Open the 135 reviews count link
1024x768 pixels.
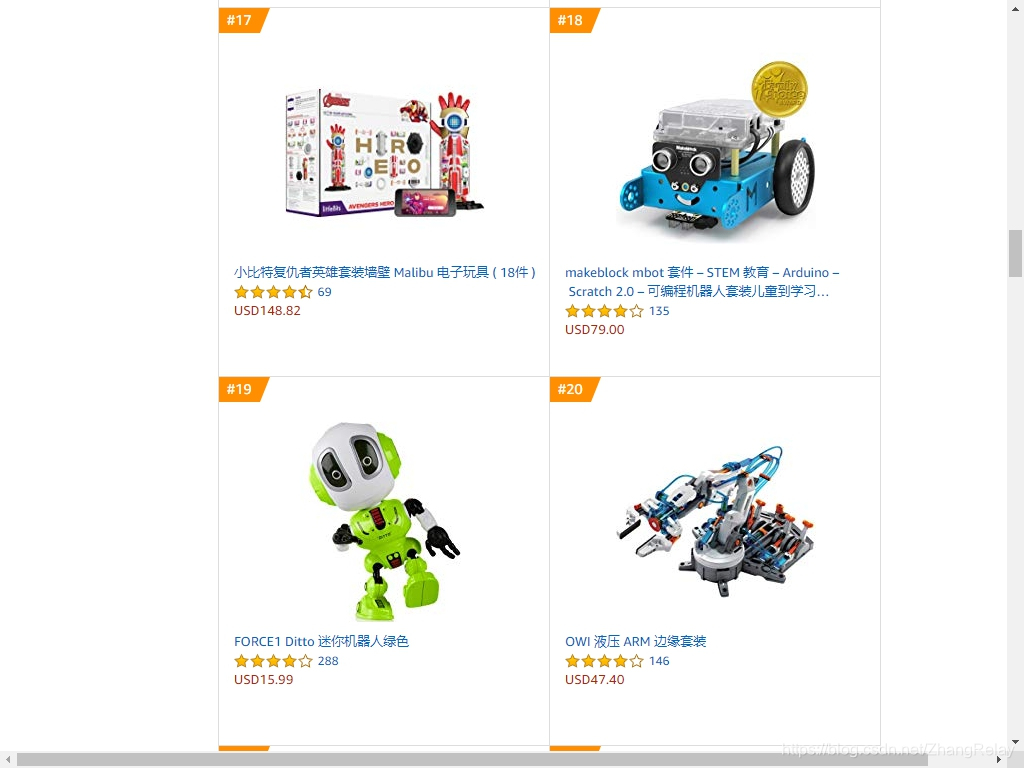point(659,311)
